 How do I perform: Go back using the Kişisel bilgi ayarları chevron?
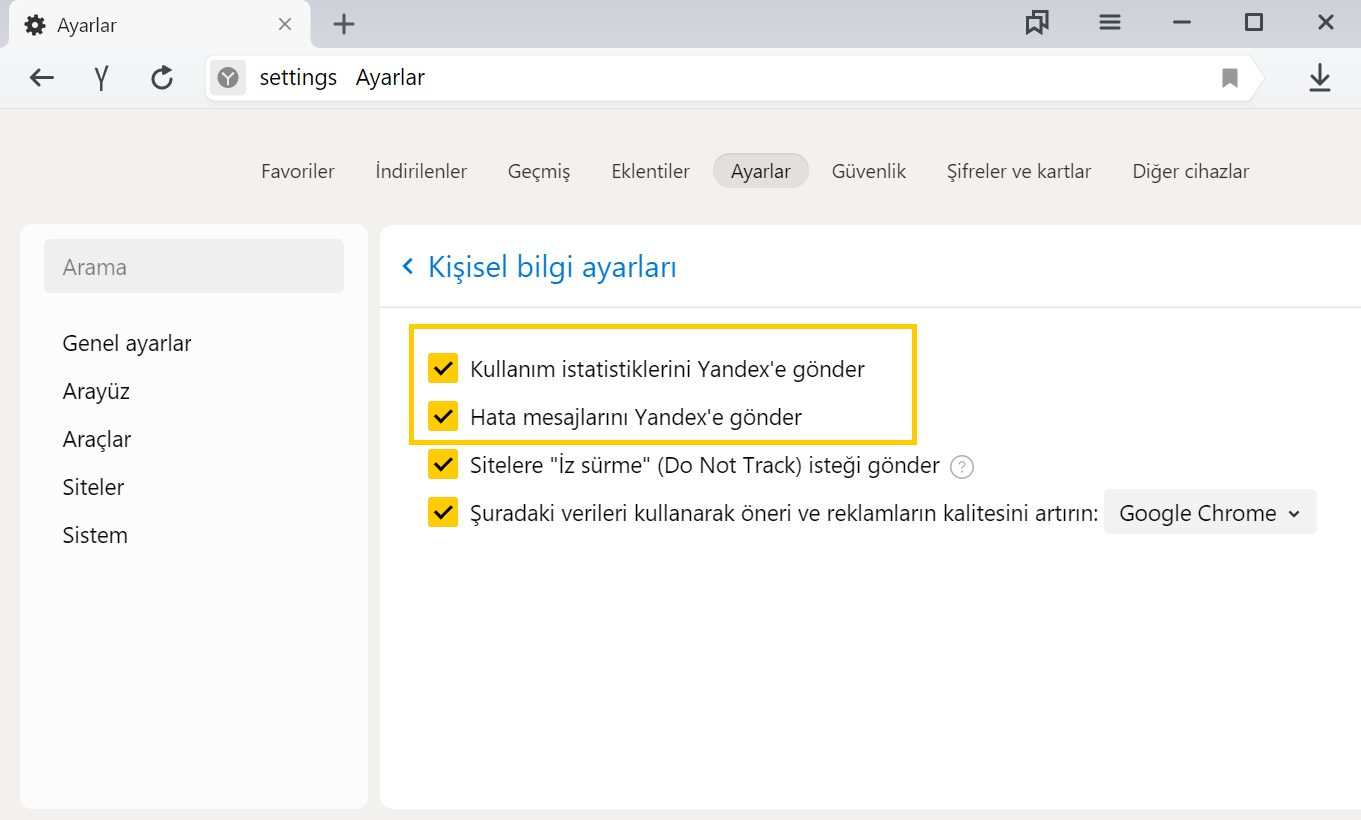click(407, 266)
